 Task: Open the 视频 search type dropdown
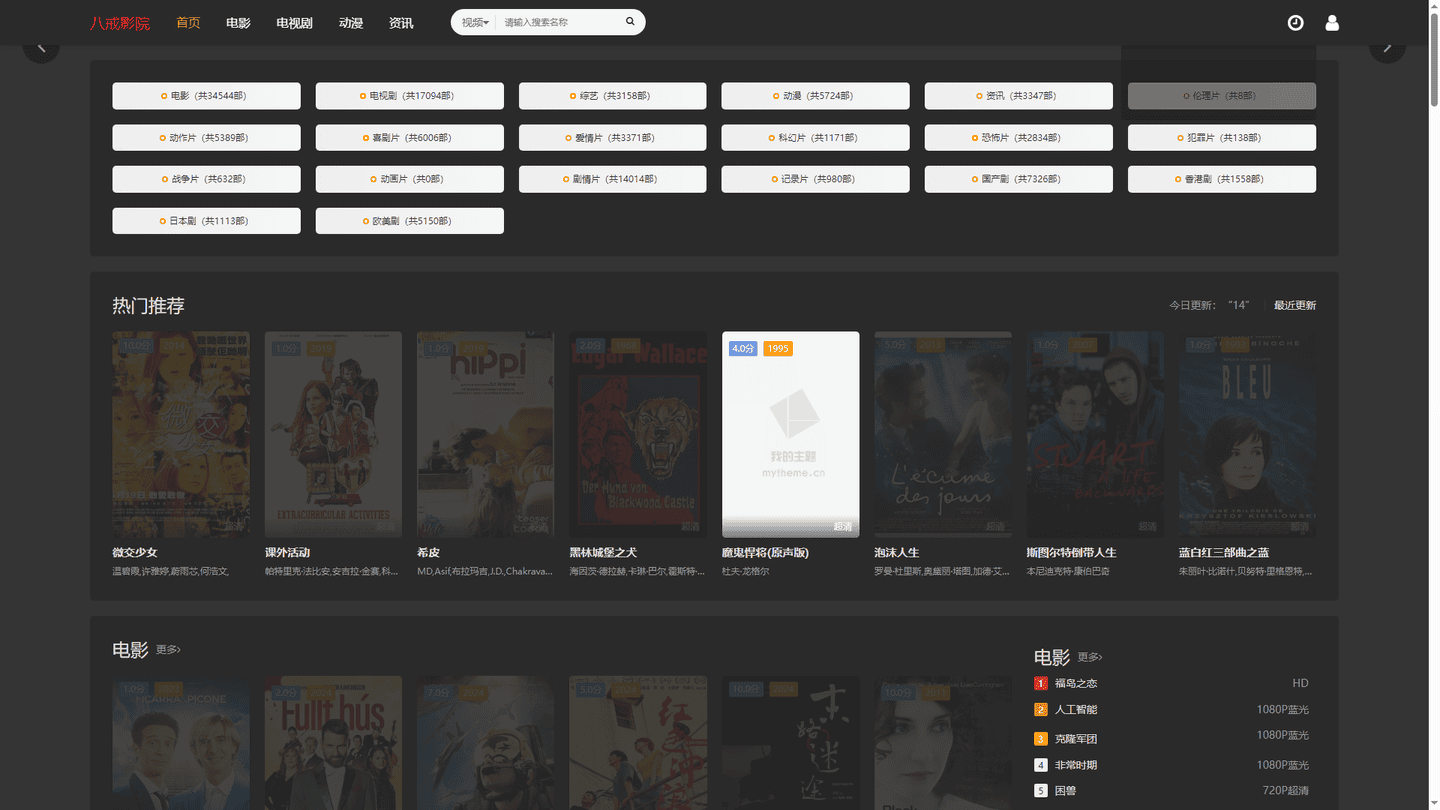pos(475,22)
